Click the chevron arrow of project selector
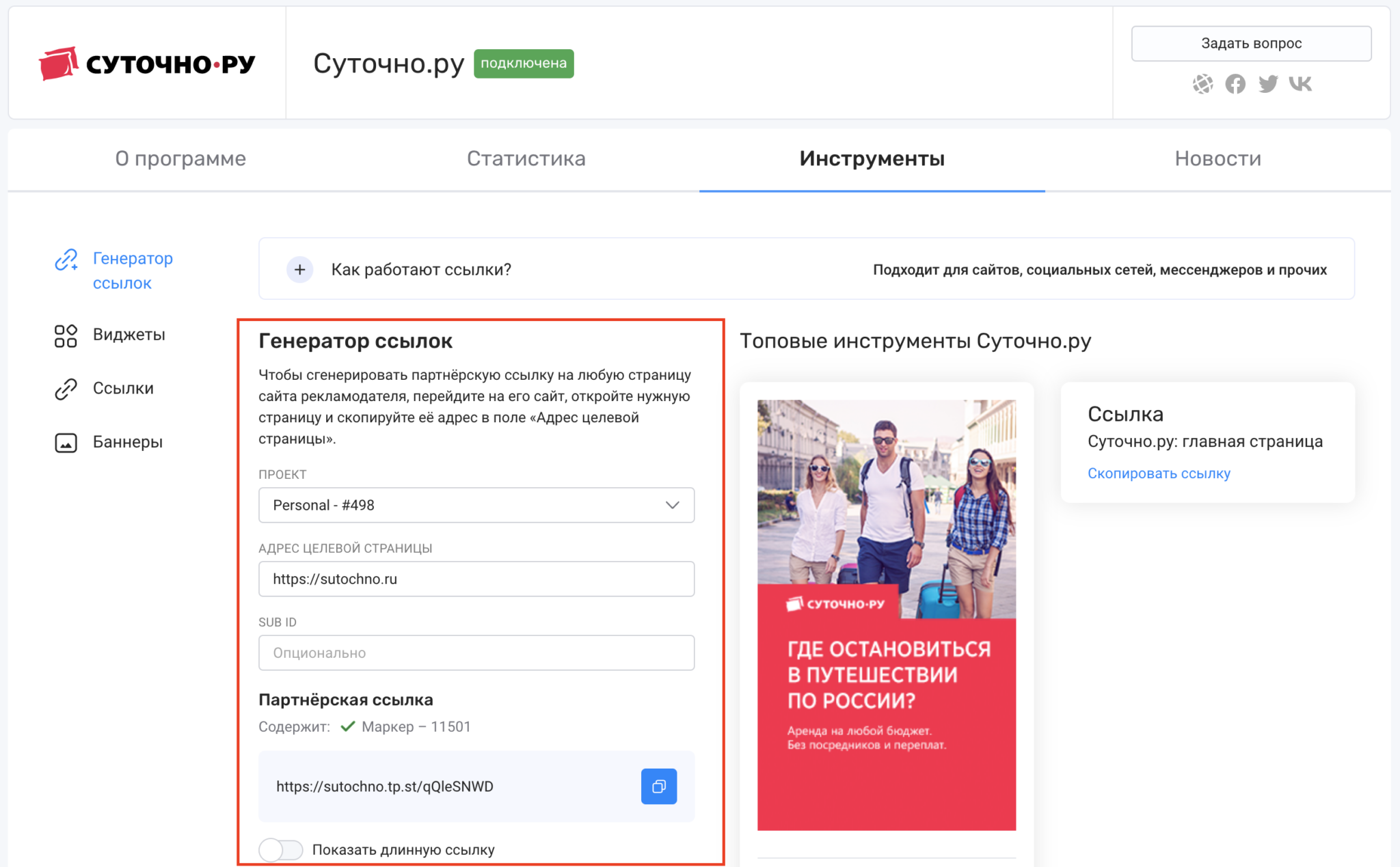Viewport: 1400px width, 867px height. pos(672,506)
